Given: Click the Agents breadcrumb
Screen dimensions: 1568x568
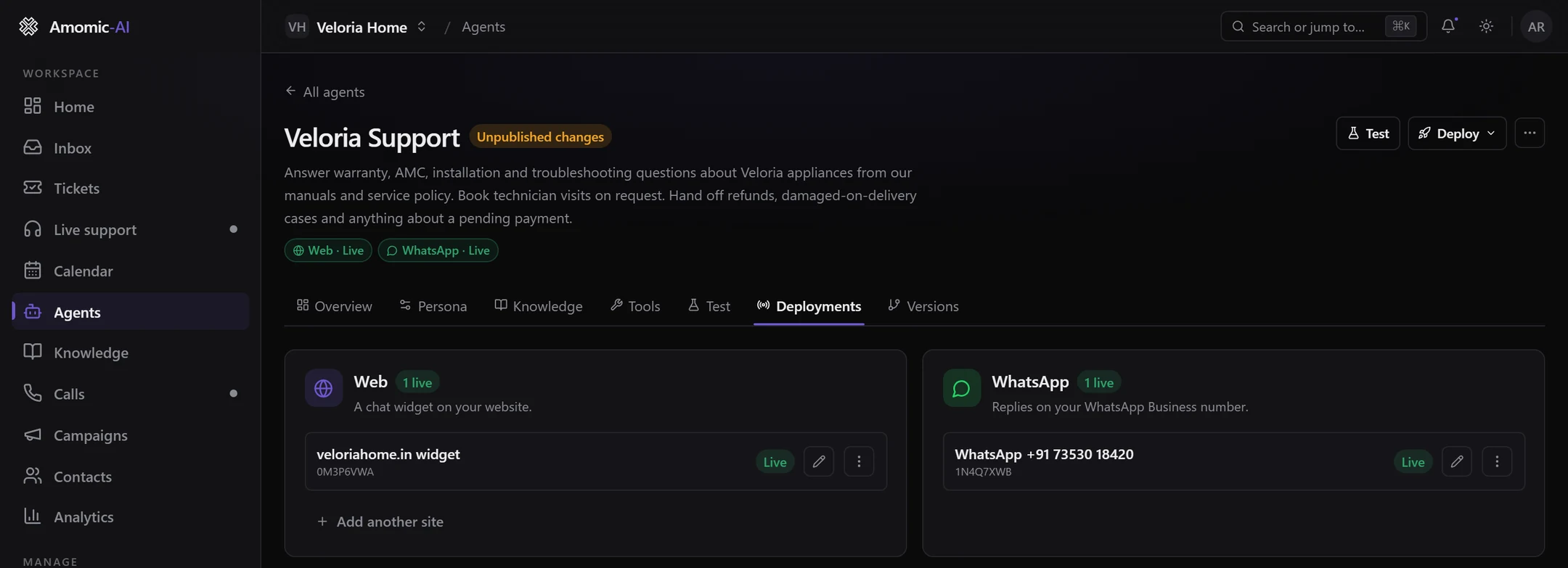Looking at the screenshot, I should pyautogui.click(x=483, y=27).
